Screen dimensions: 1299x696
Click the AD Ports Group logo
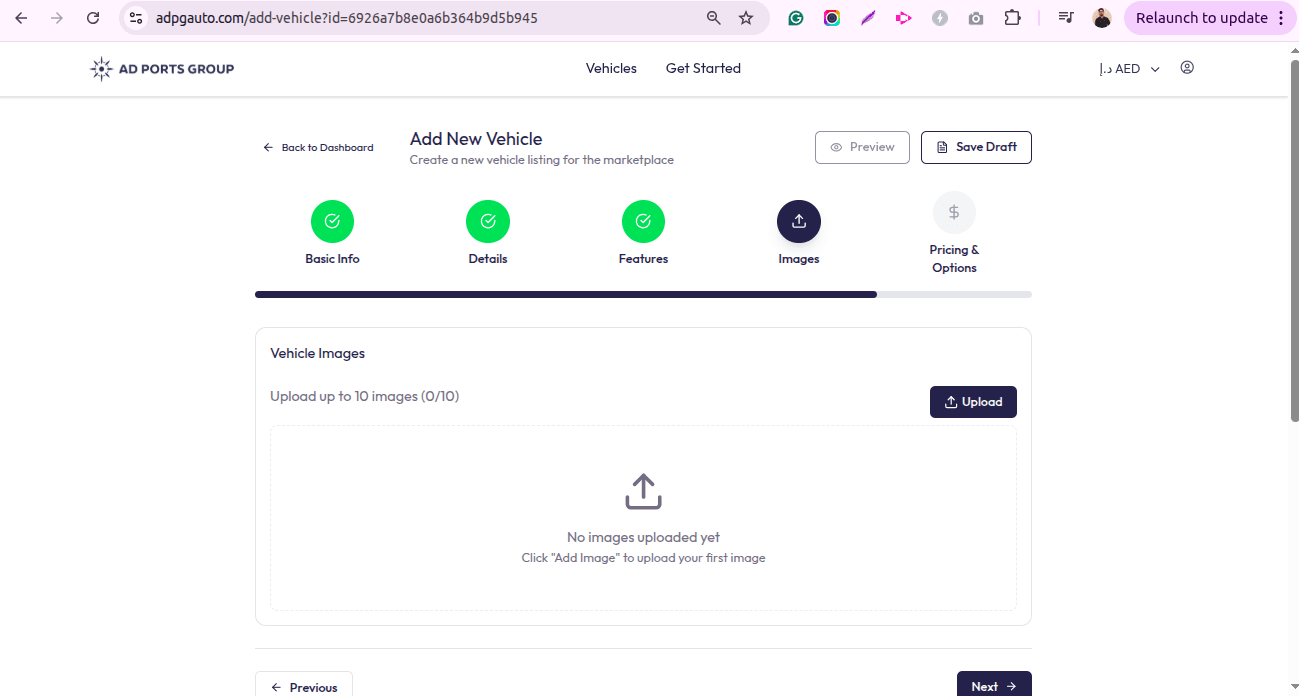(x=162, y=69)
